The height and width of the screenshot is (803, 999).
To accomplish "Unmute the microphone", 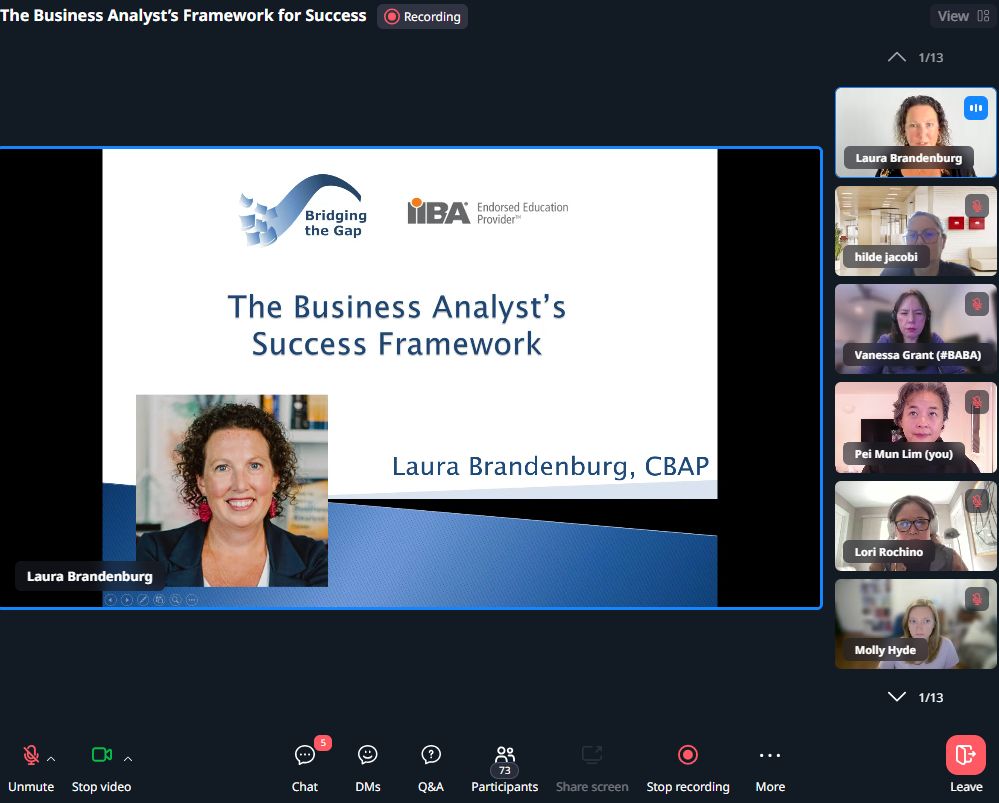I will coord(31,765).
